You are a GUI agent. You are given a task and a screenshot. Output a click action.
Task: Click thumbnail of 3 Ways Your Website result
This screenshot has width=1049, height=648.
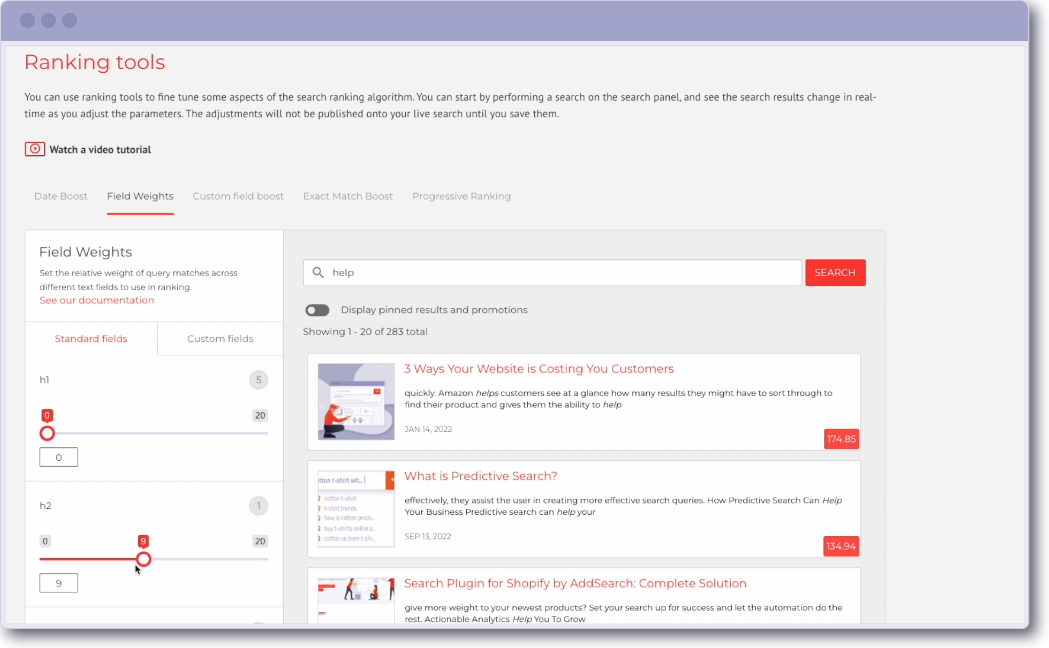356,401
